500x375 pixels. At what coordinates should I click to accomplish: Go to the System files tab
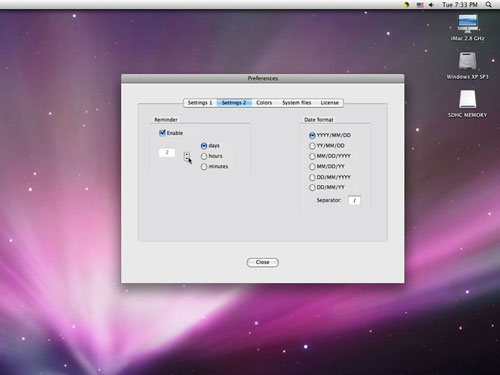point(297,103)
